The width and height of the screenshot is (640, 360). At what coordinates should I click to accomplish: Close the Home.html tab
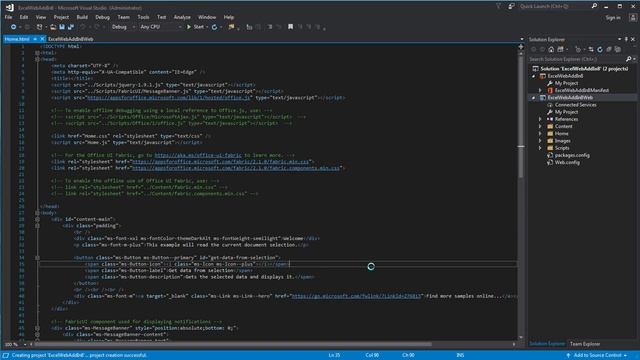click(42, 39)
